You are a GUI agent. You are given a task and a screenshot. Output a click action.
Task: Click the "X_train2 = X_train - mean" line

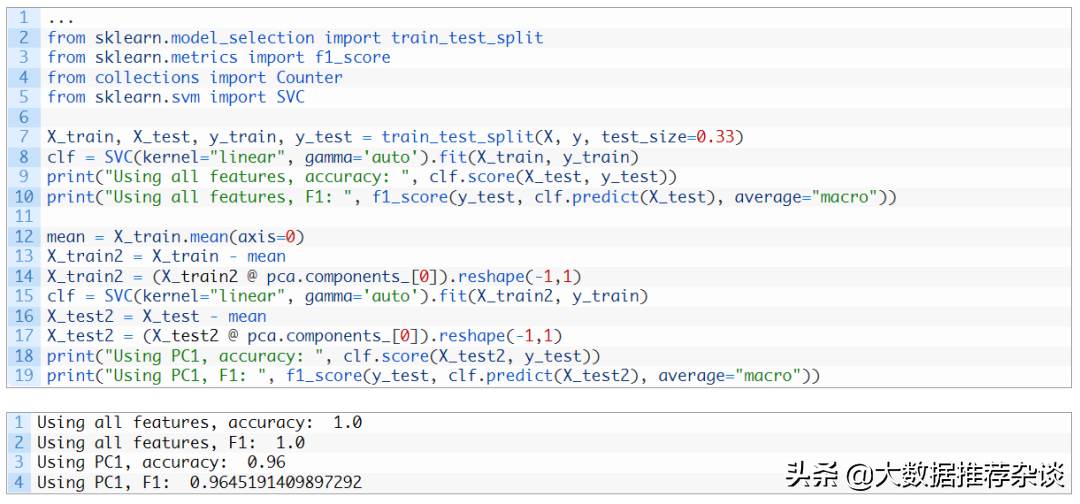166,256
